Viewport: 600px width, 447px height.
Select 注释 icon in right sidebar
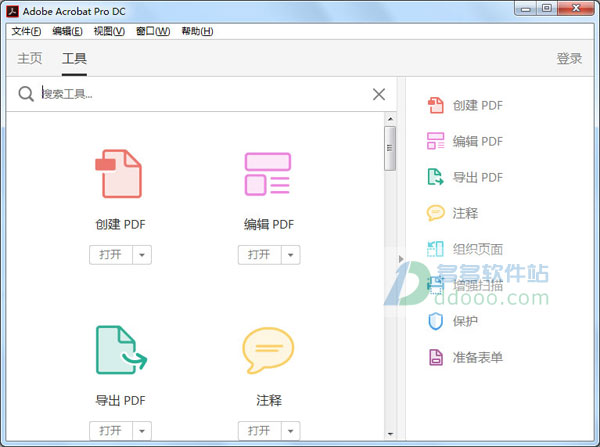point(435,213)
